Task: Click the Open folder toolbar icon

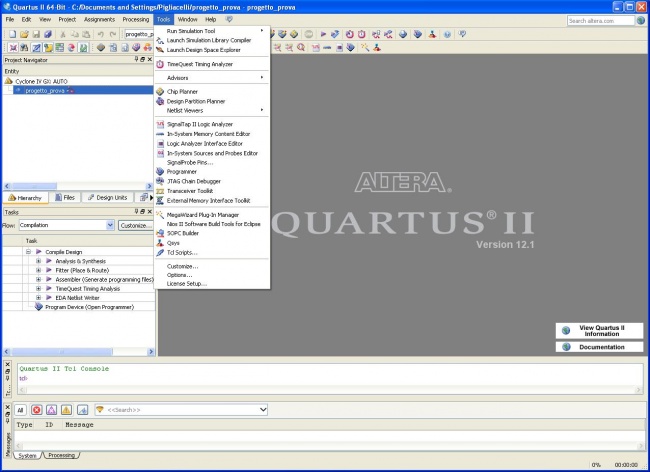Action: 24,34
